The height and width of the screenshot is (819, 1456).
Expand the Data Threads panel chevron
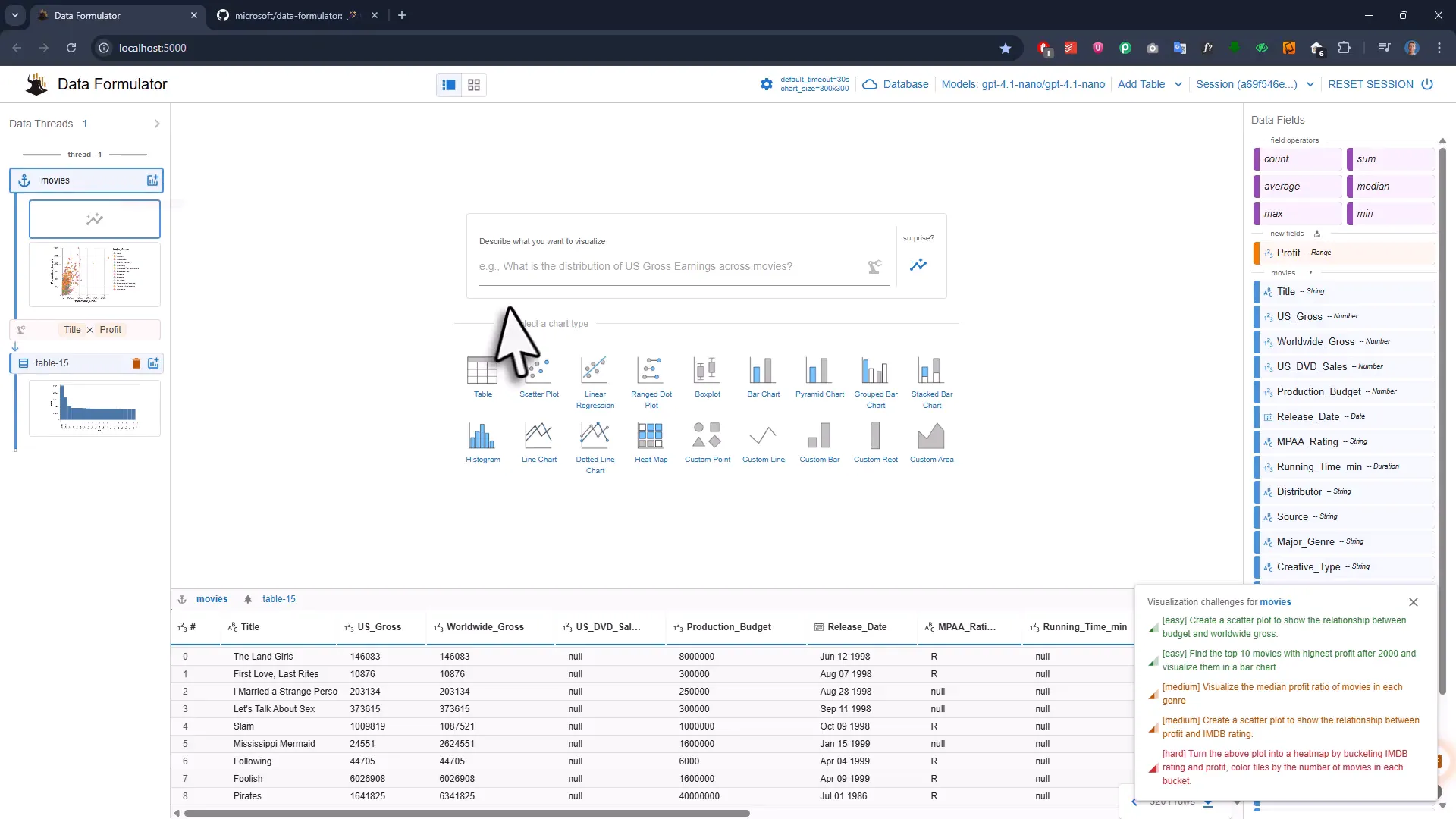157,124
